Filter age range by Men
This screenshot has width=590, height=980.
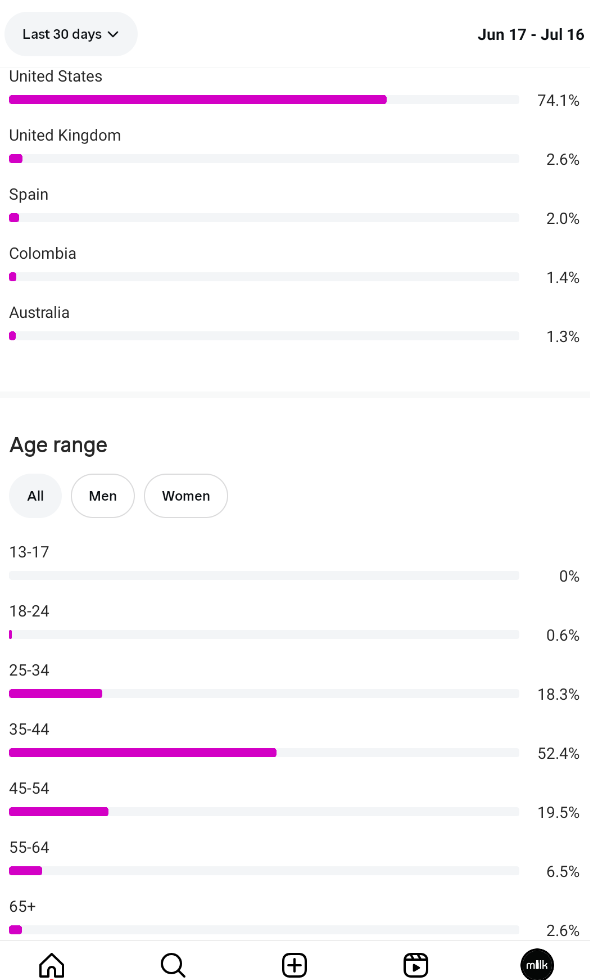coord(102,496)
